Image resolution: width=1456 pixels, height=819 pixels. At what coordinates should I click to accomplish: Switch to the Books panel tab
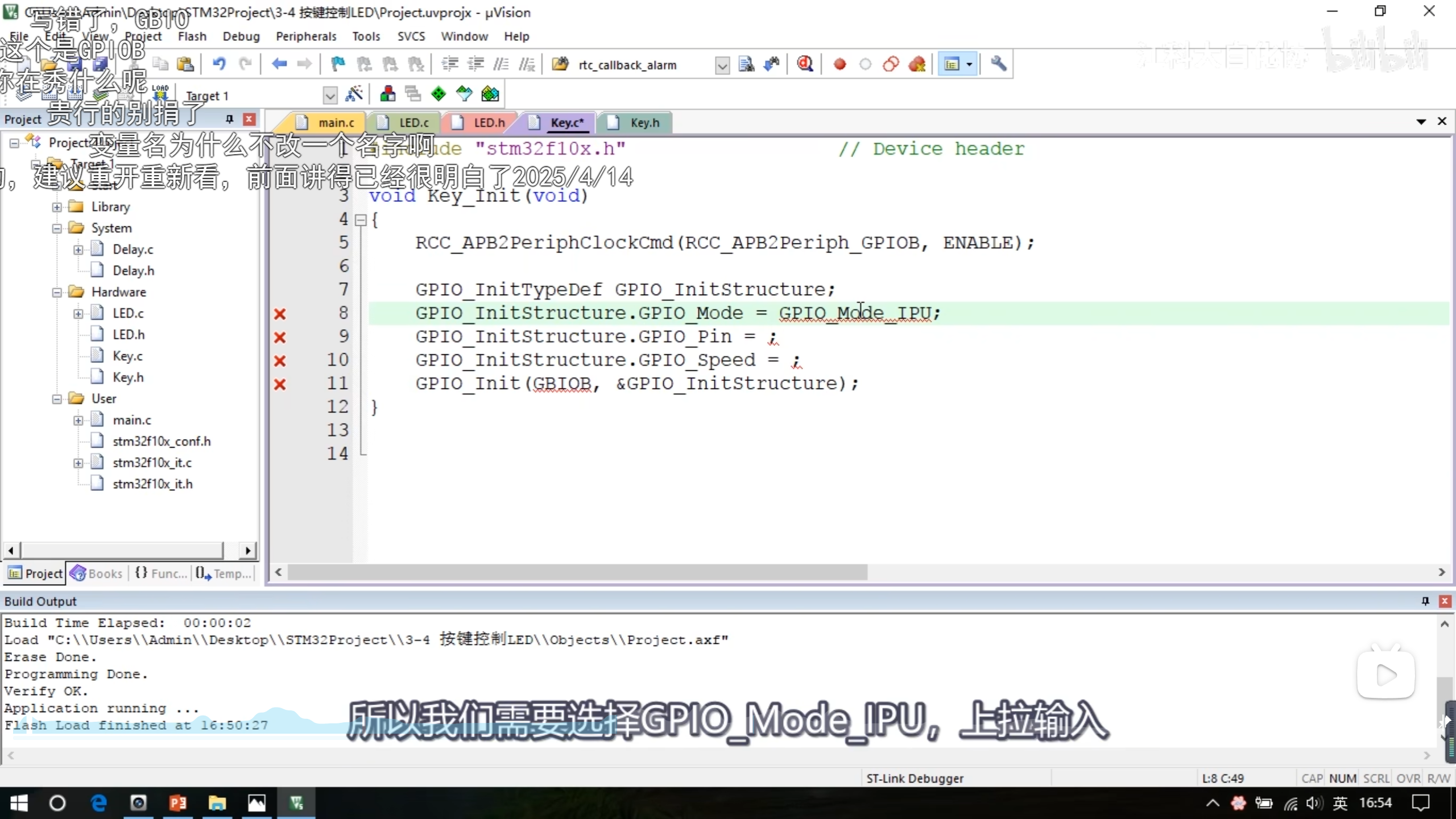[97, 573]
